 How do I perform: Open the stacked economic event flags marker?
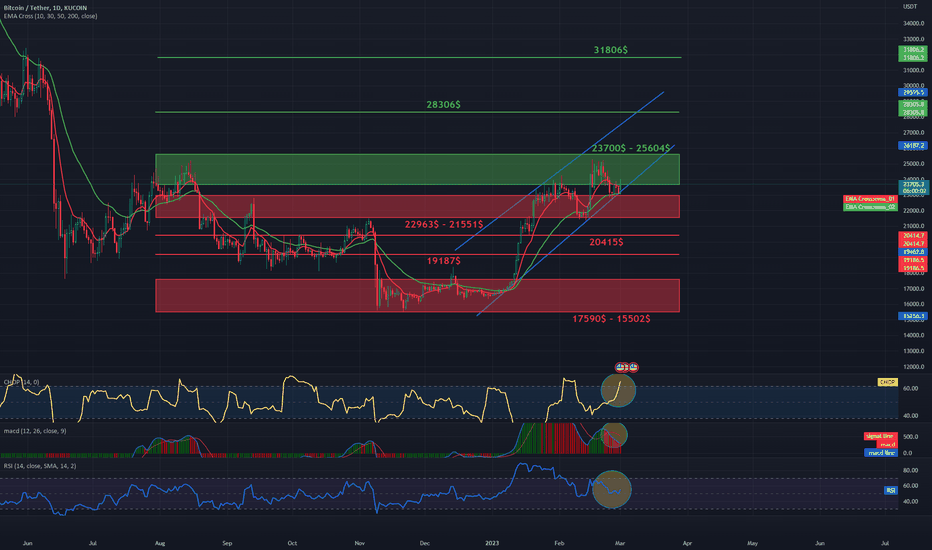pos(626,367)
